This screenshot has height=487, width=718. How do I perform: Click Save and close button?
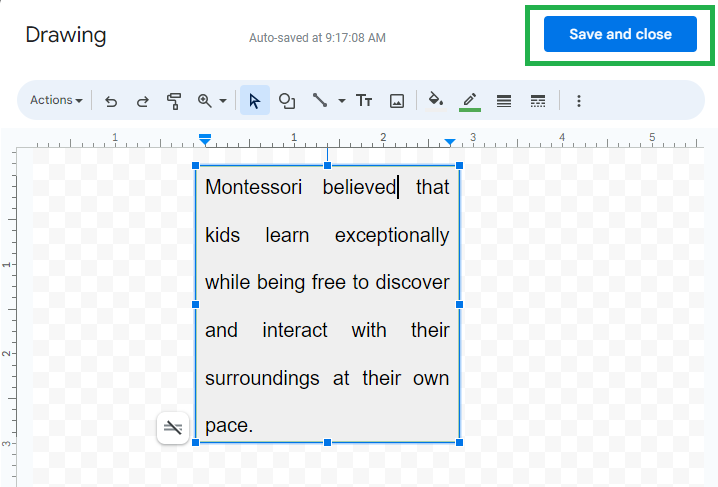620,34
